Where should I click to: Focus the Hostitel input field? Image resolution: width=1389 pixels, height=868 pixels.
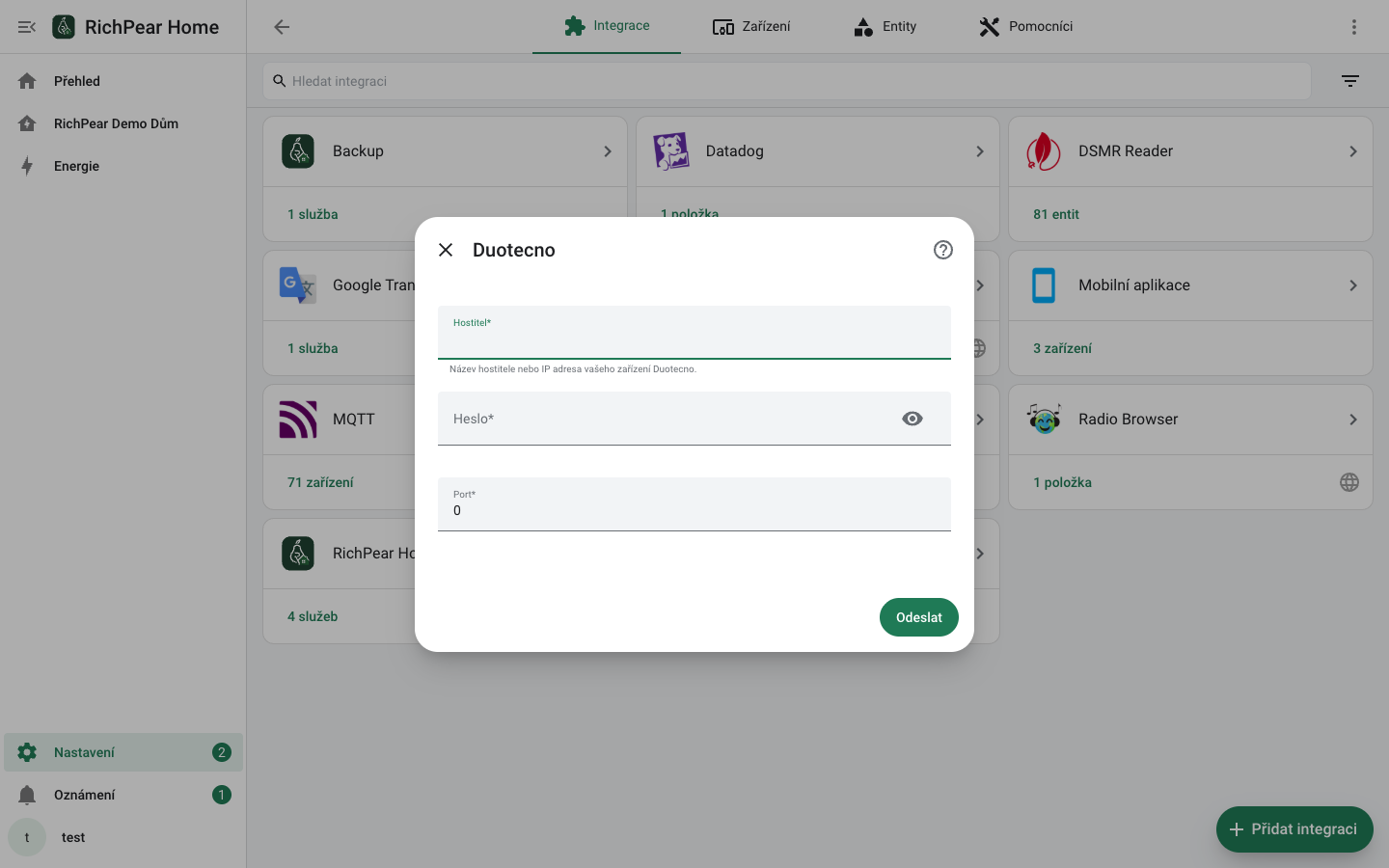point(694,333)
